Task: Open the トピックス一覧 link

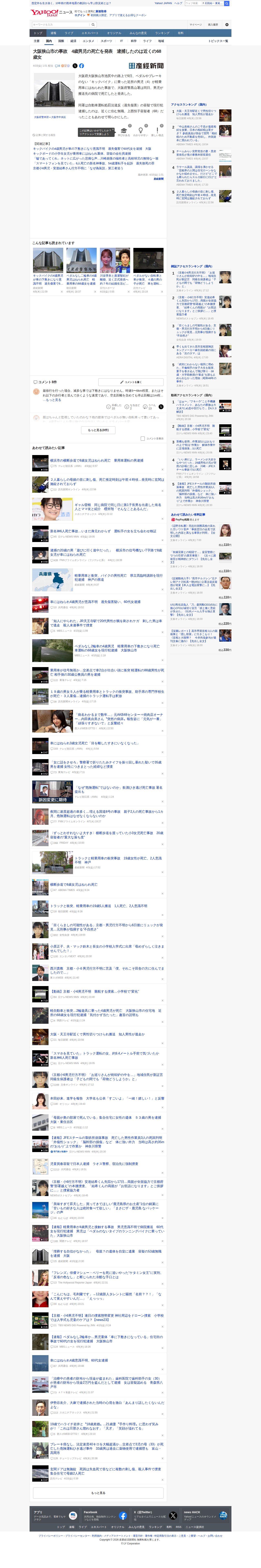Action: [x=218, y=41]
